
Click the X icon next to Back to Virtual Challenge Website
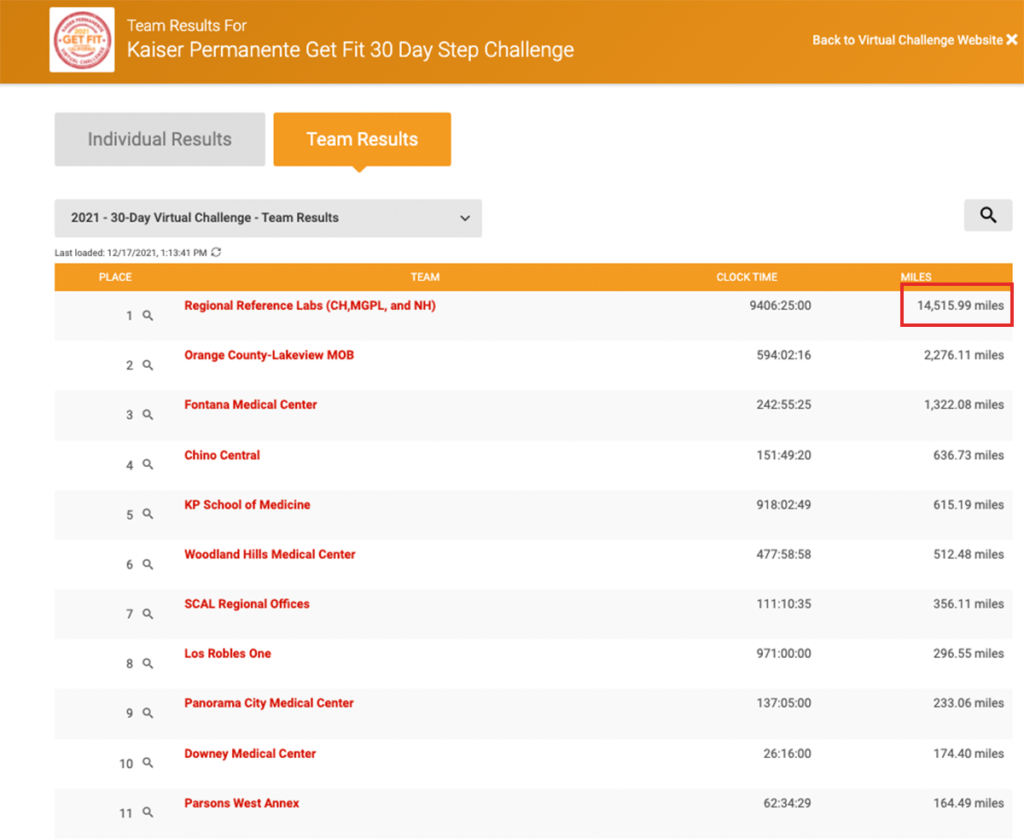click(x=1012, y=40)
